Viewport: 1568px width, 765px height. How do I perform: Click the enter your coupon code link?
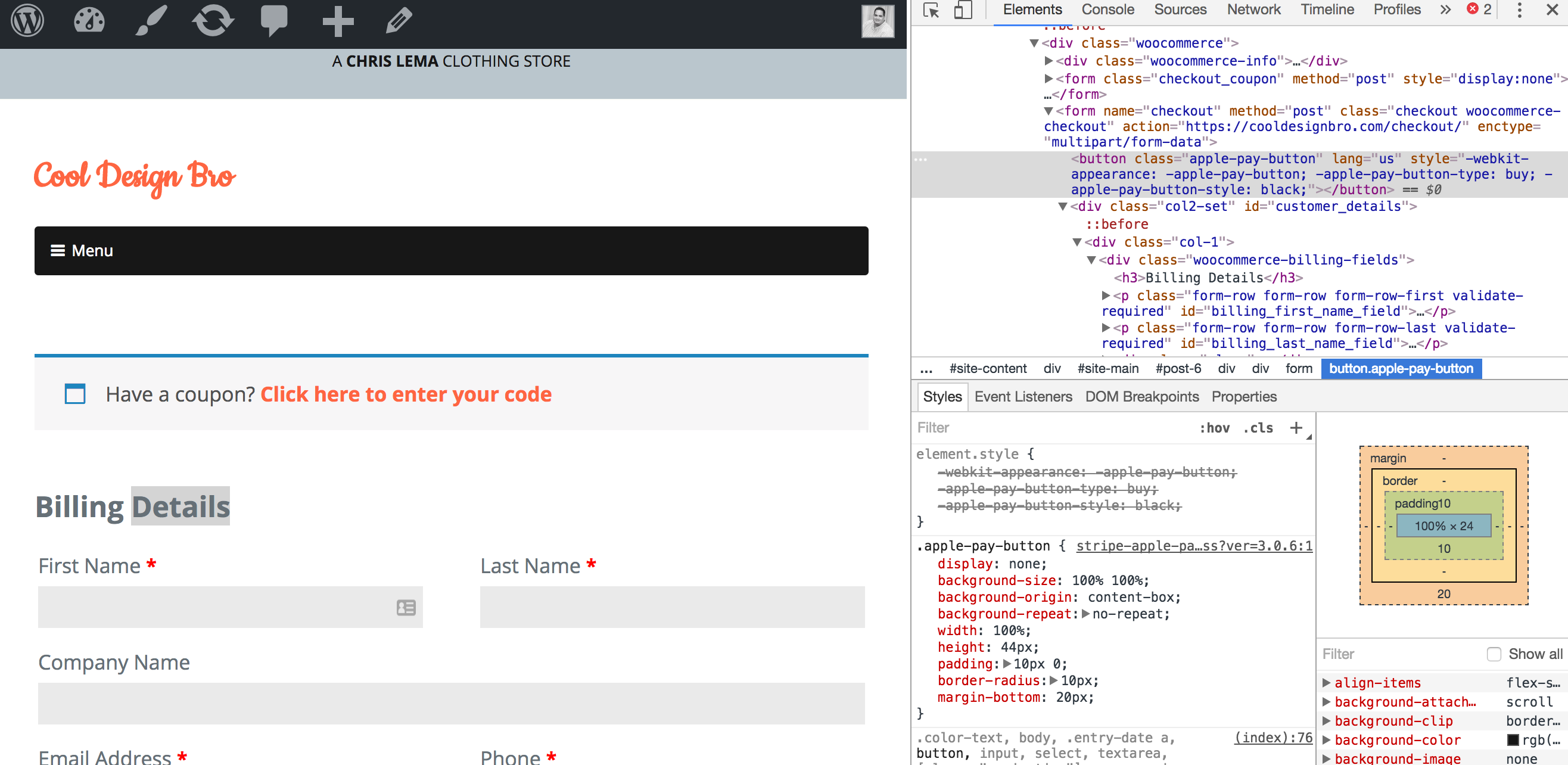[406, 394]
